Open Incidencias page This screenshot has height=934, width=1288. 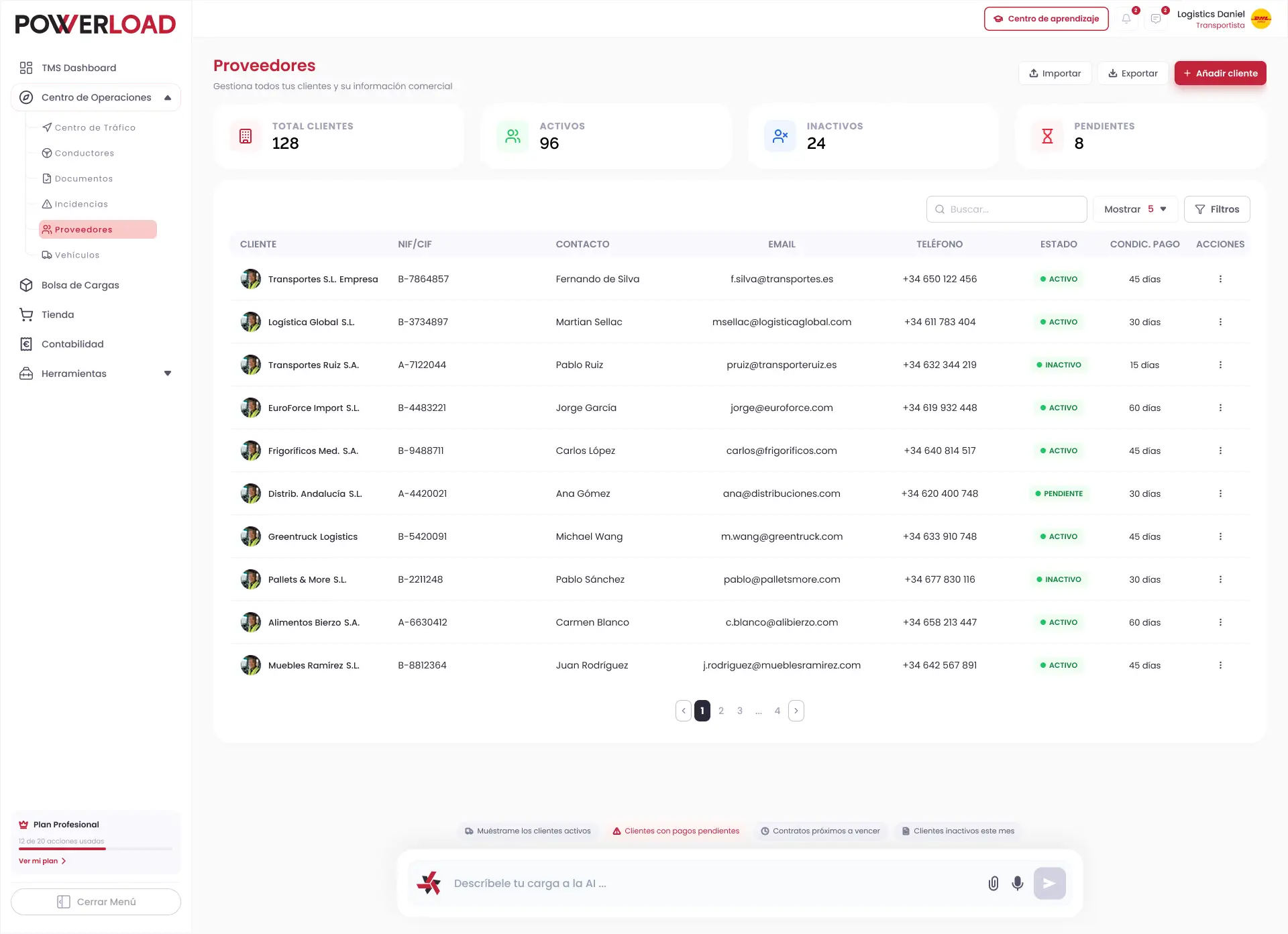pyautogui.click(x=75, y=204)
